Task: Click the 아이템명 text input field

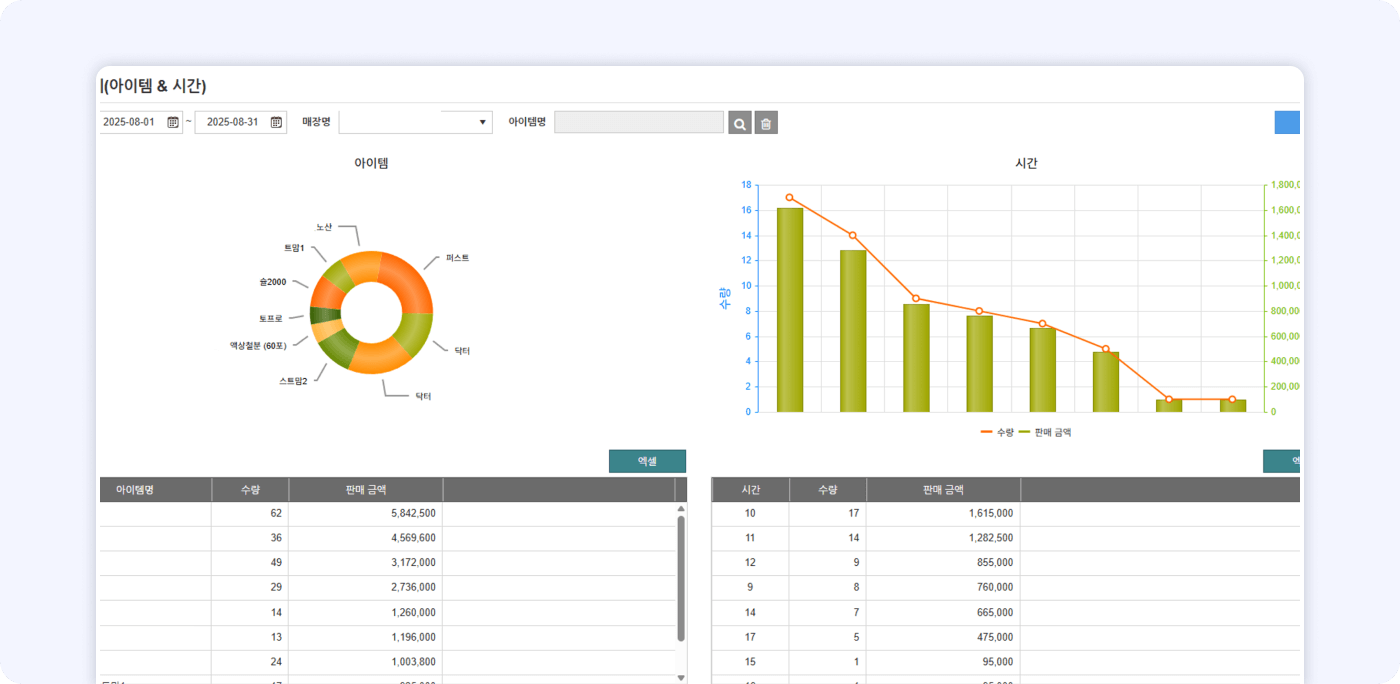Action: [x=638, y=122]
